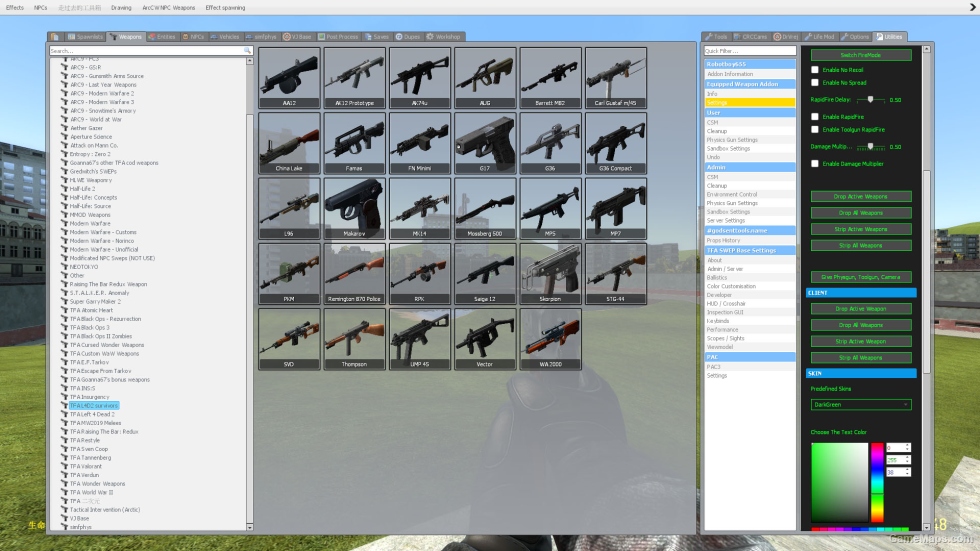Open Predefined Skins DarkGreen dropdown
The width and height of the screenshot is (980, 551).
[x=861, y=404]
